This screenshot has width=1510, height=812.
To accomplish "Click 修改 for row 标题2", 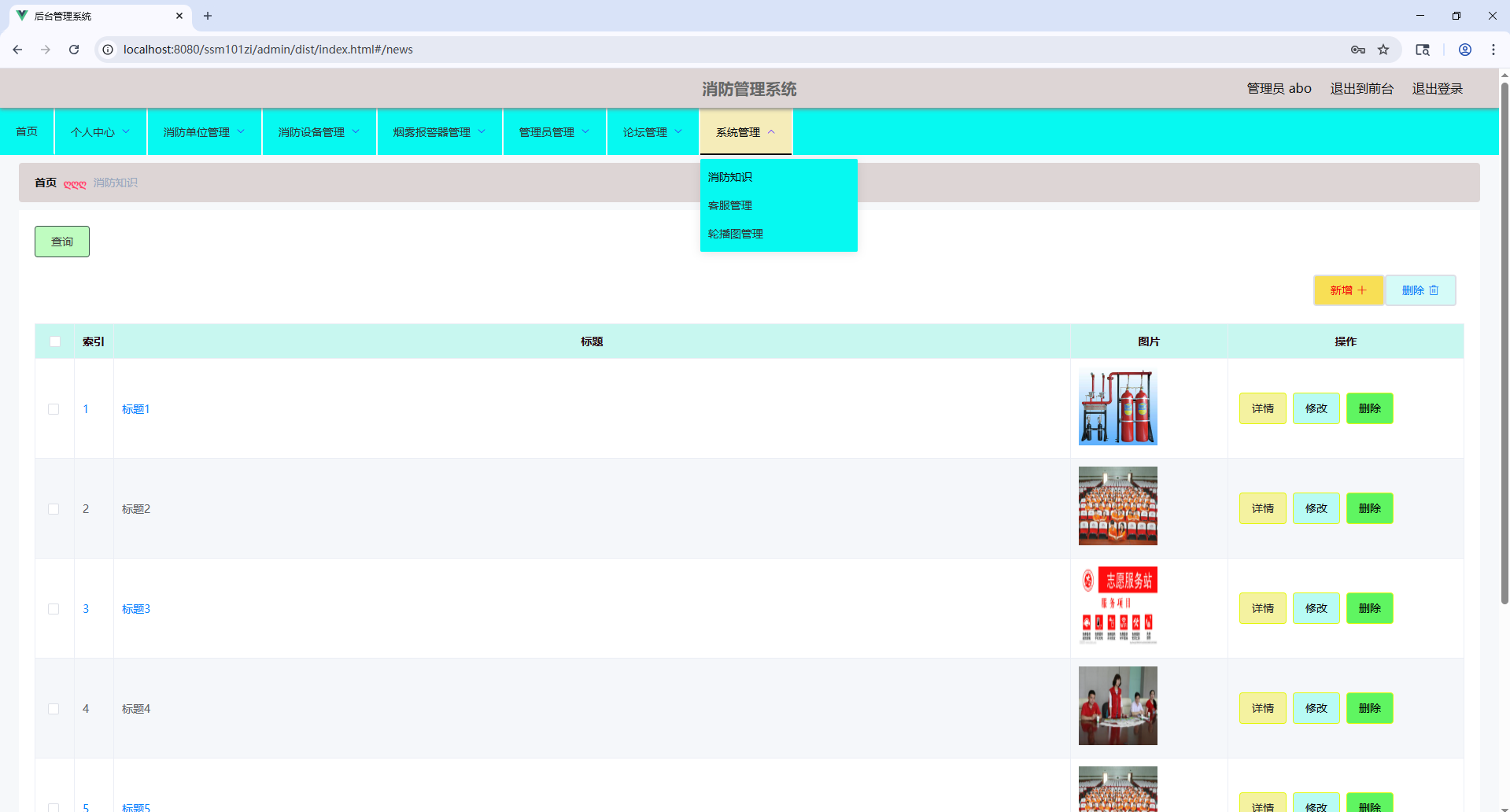I will (1316, 508).
